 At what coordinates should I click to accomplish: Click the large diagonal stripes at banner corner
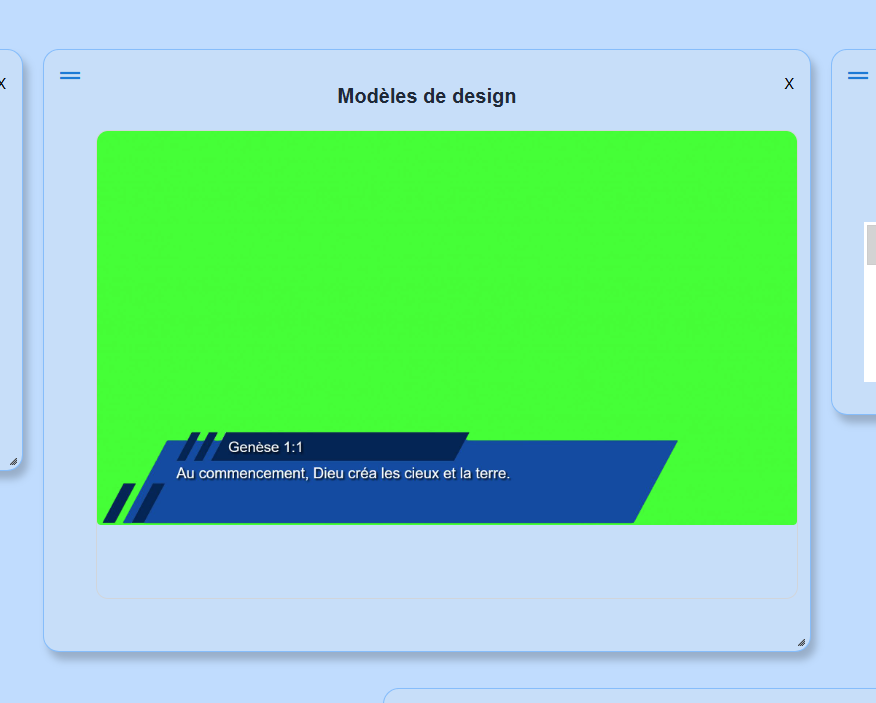133,503
